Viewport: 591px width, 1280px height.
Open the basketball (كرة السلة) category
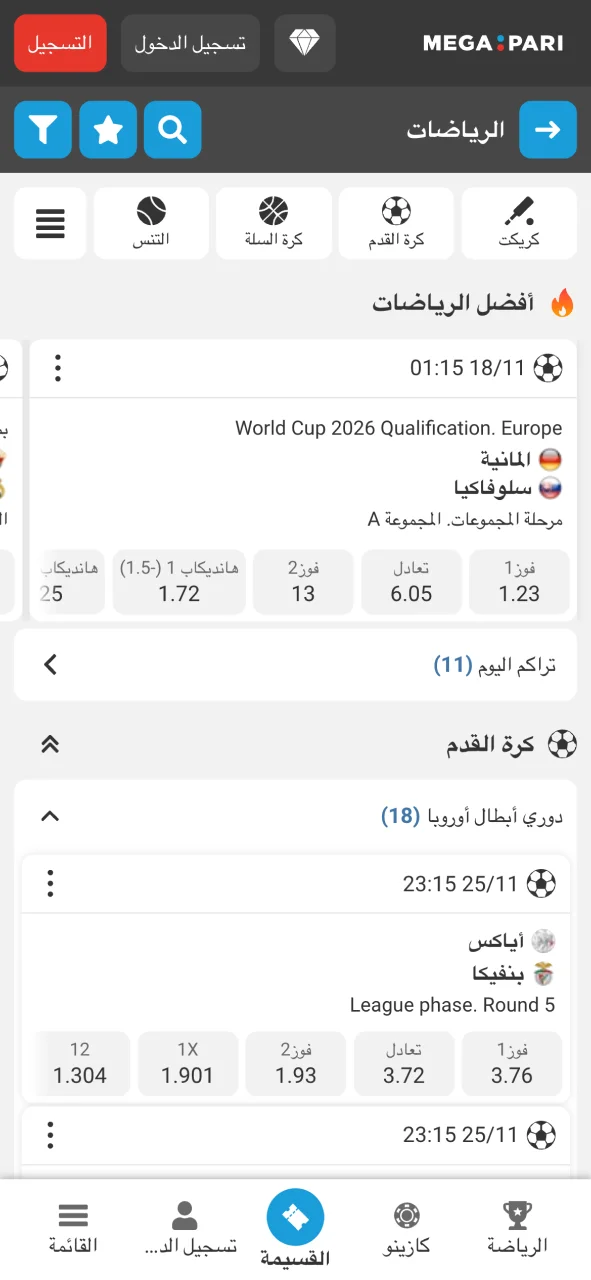click(274, 223)
